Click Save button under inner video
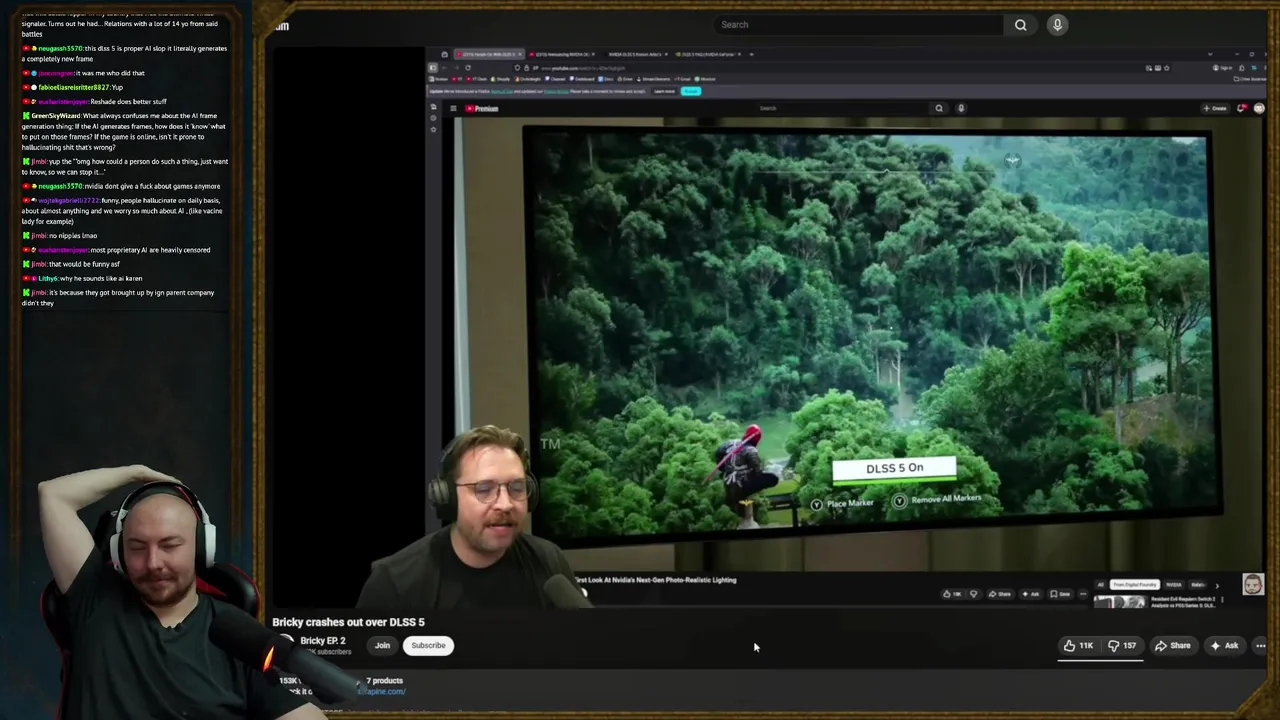The width and height of the screenshot is (1280, 720). pyautogui.click(x=1062, y=594)
